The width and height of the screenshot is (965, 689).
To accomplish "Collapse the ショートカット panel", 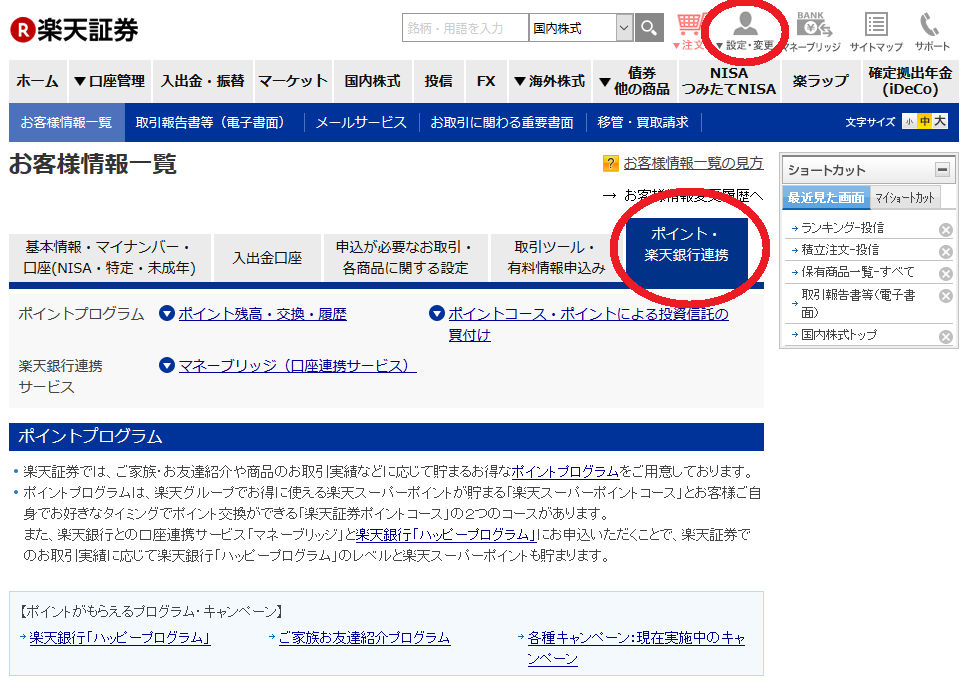I will [x=941, y=170].
